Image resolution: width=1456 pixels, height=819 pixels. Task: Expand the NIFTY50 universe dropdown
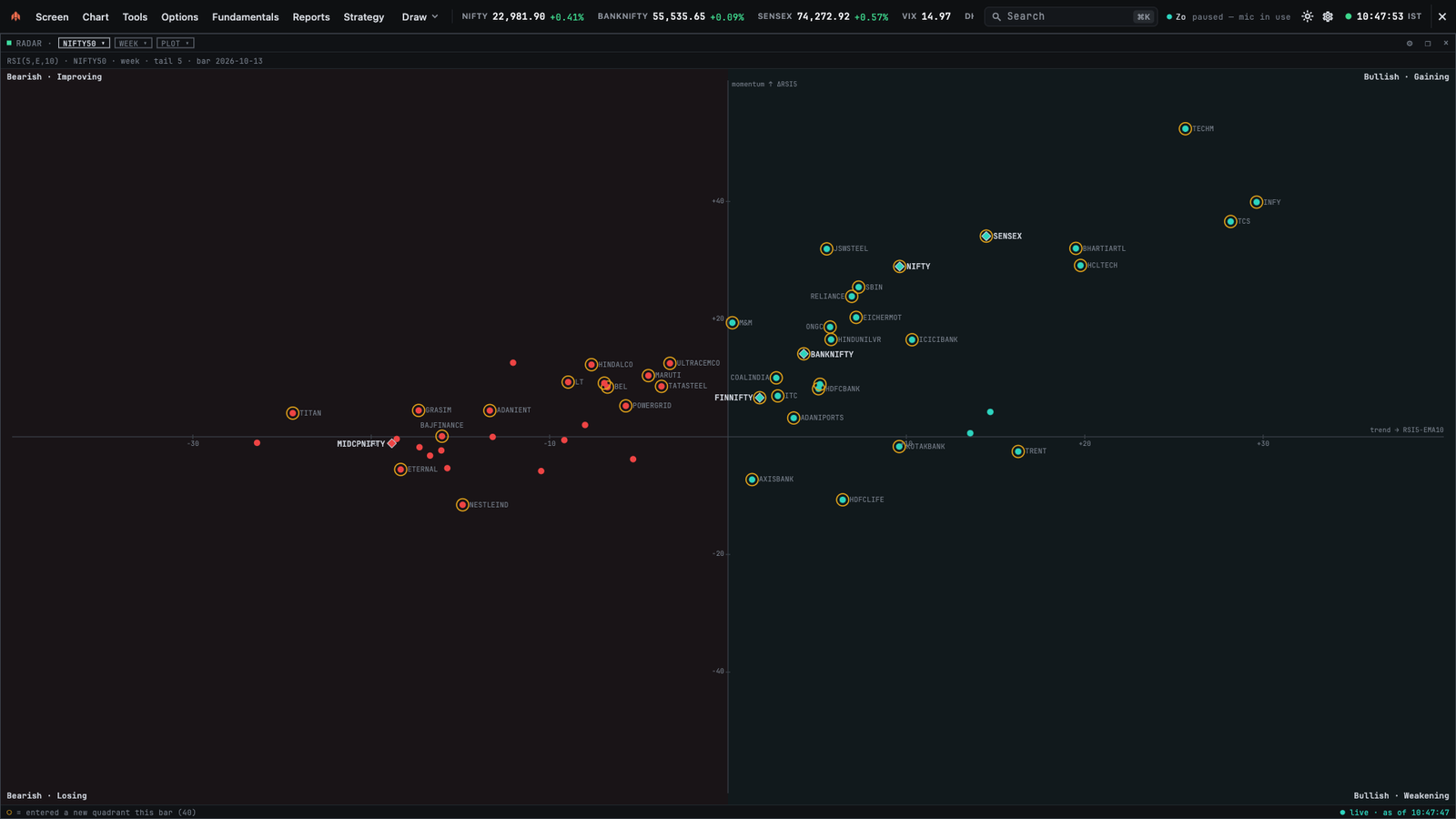(x=84, y=43)
